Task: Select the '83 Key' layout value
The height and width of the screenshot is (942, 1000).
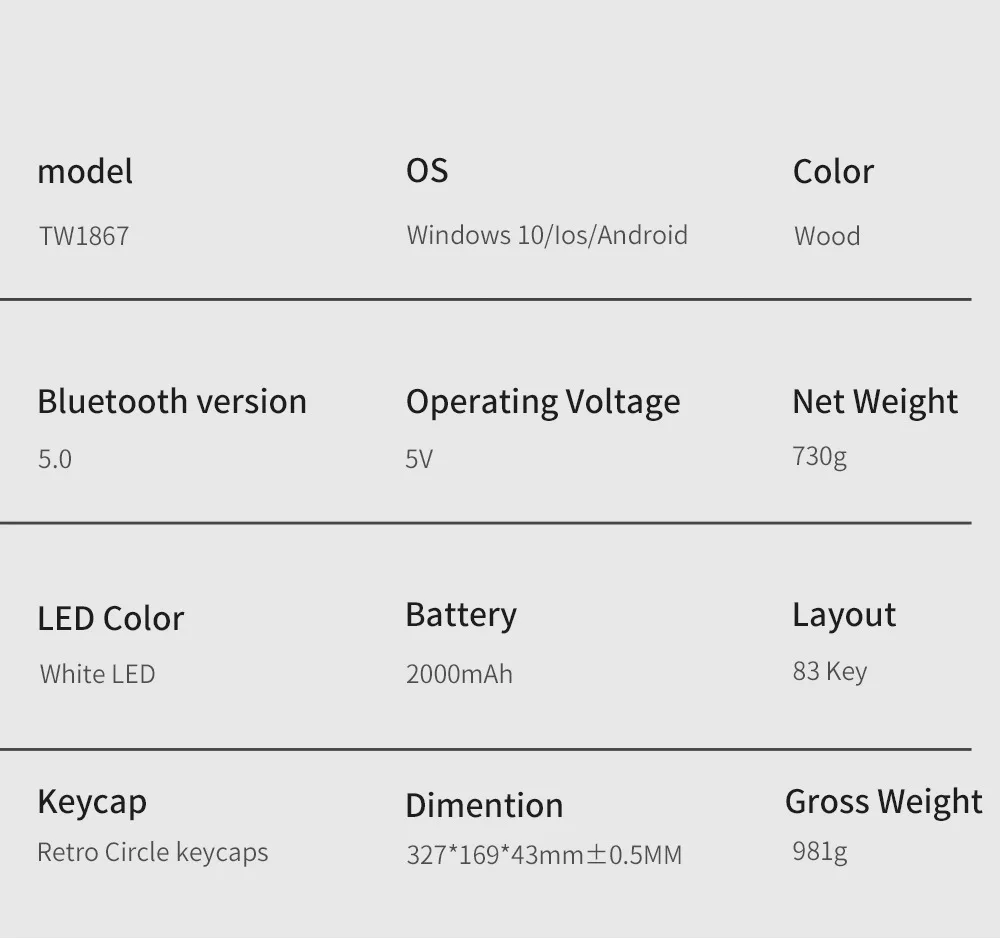Action: click(x=830, y=671)
